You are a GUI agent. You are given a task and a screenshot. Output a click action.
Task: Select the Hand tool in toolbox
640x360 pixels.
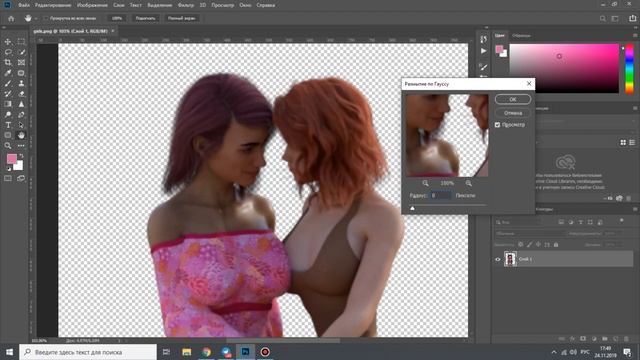[21, 135]
